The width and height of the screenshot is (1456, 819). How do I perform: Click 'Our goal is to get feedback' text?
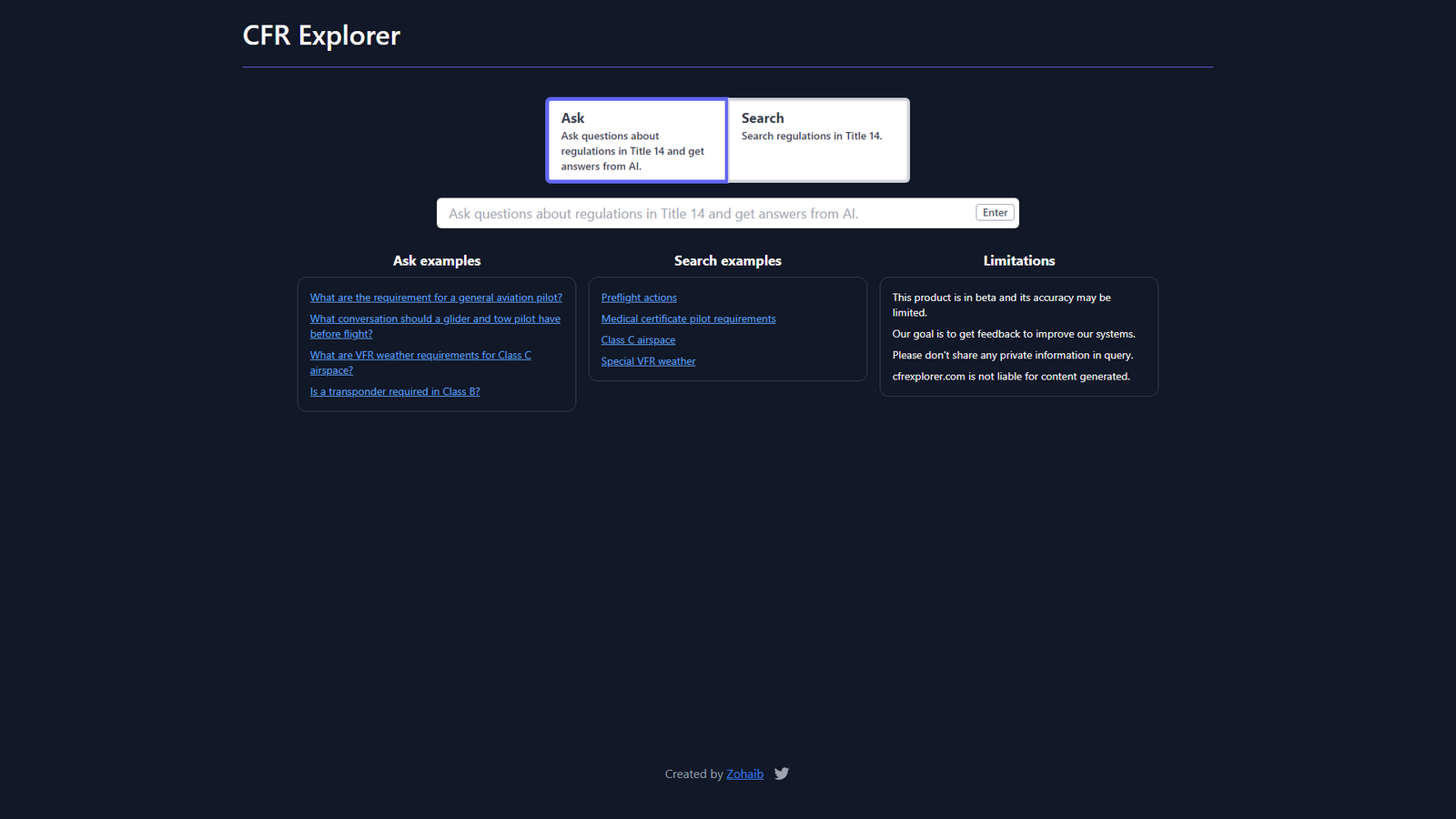click(1014, 334)
